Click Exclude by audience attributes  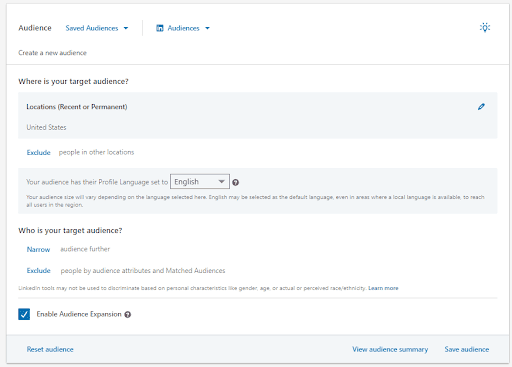(x=39, y=271)
